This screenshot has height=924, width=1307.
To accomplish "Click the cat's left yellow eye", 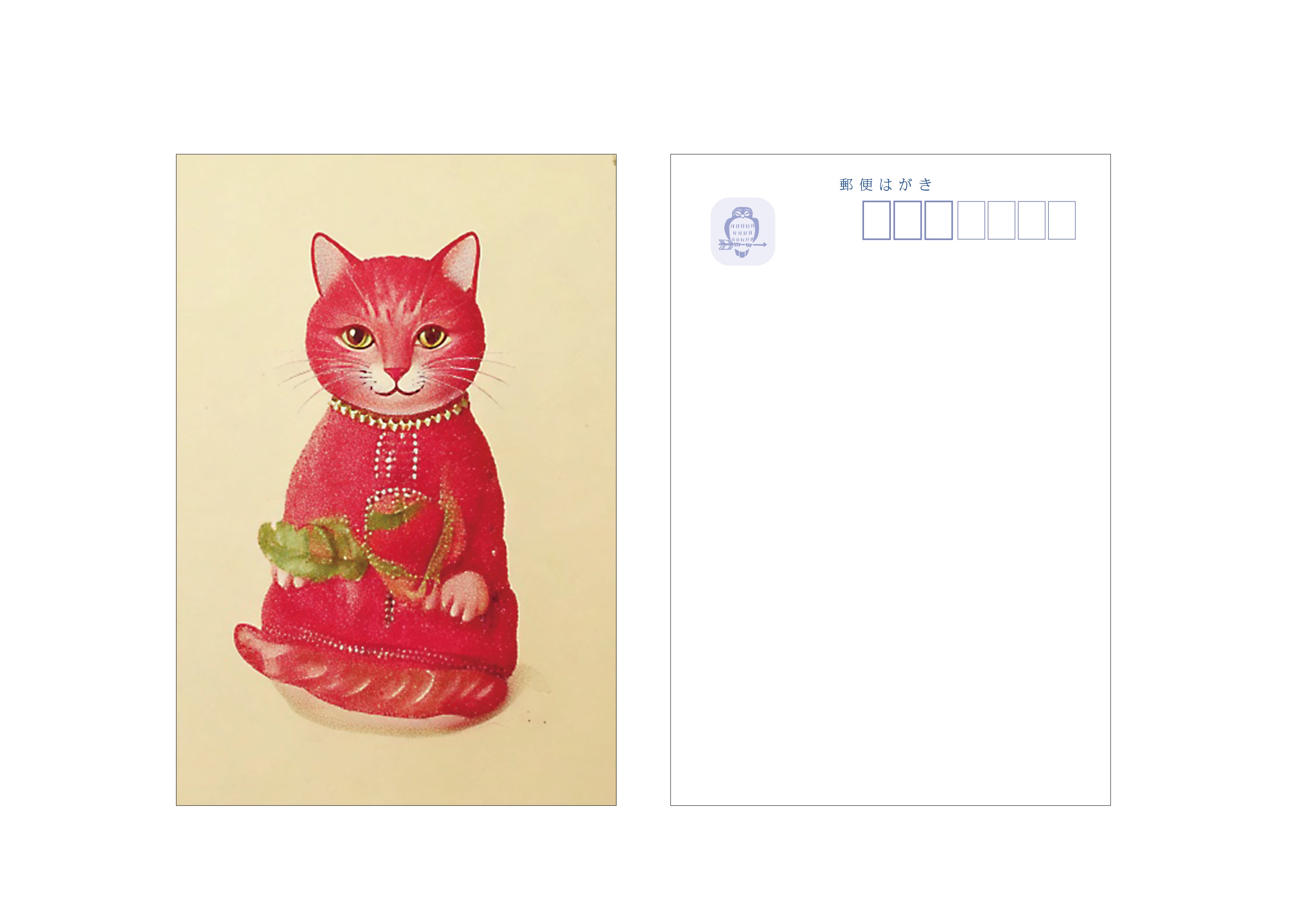I will coord(357,336).
